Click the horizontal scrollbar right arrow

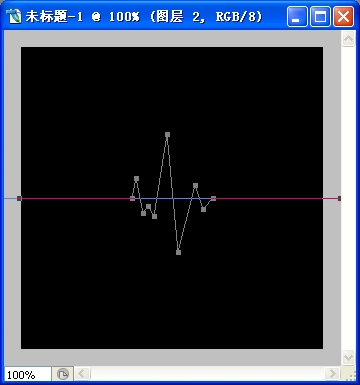pos(332,374)
